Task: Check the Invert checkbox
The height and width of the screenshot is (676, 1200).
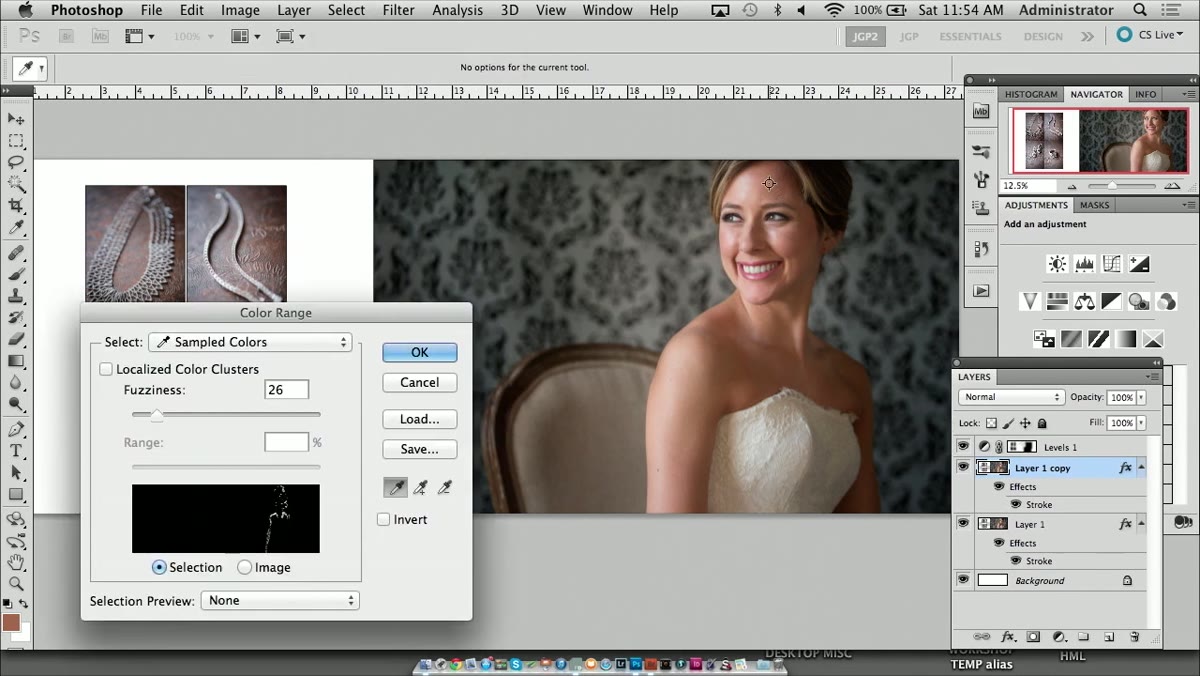Action: pos(383,519)
